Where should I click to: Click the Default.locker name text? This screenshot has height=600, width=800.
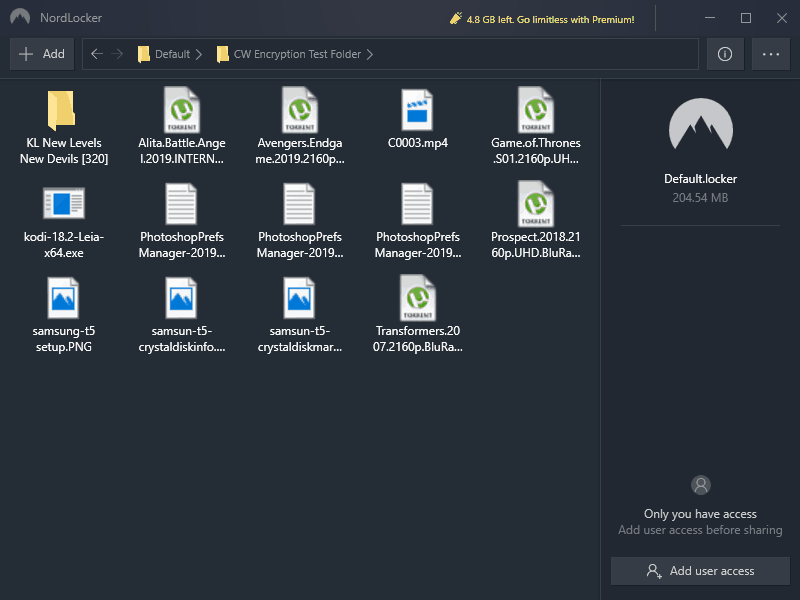click(x=700, y=179)
